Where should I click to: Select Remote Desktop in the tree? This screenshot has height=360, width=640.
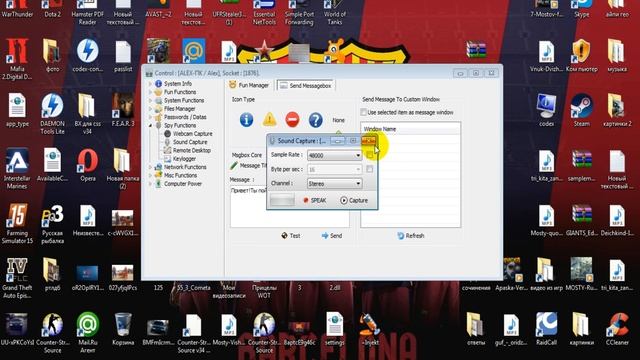(x=191, y=150)
